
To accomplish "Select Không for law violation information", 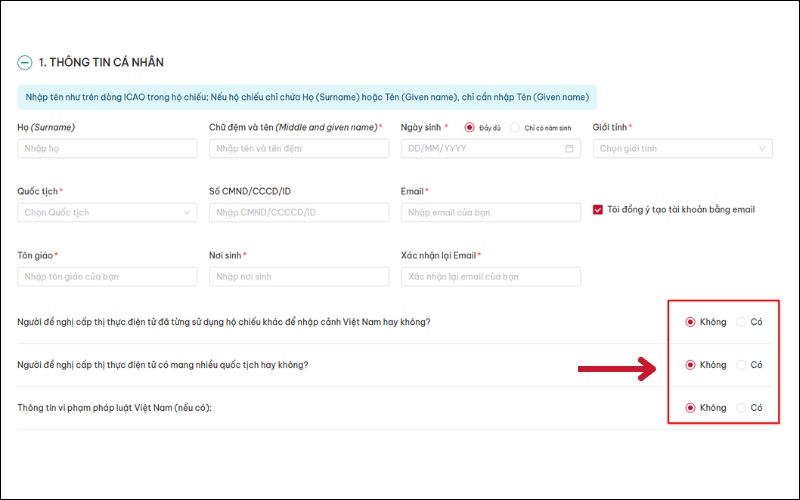I will click(690, 408).
